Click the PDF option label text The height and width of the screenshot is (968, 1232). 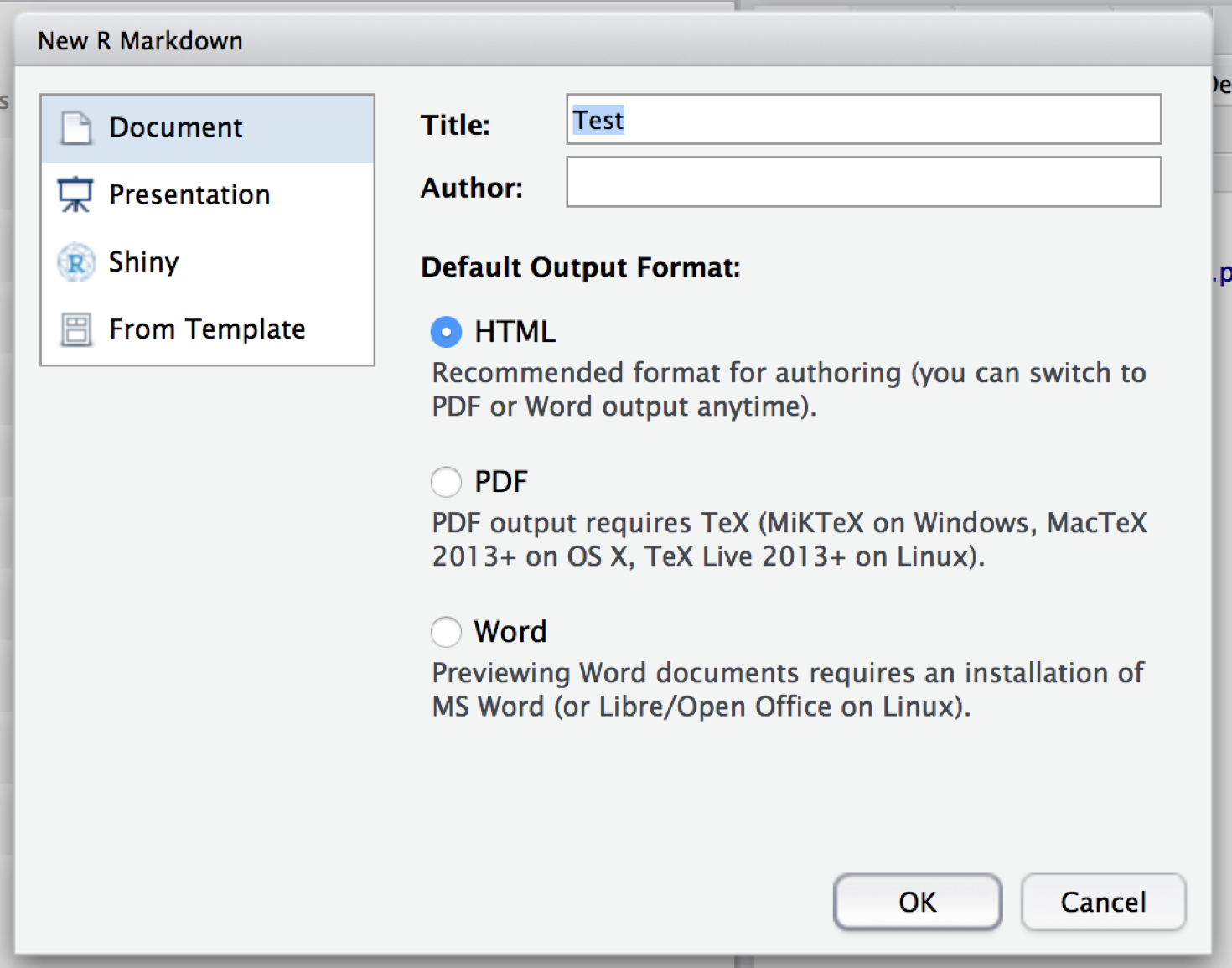[501, 482]
